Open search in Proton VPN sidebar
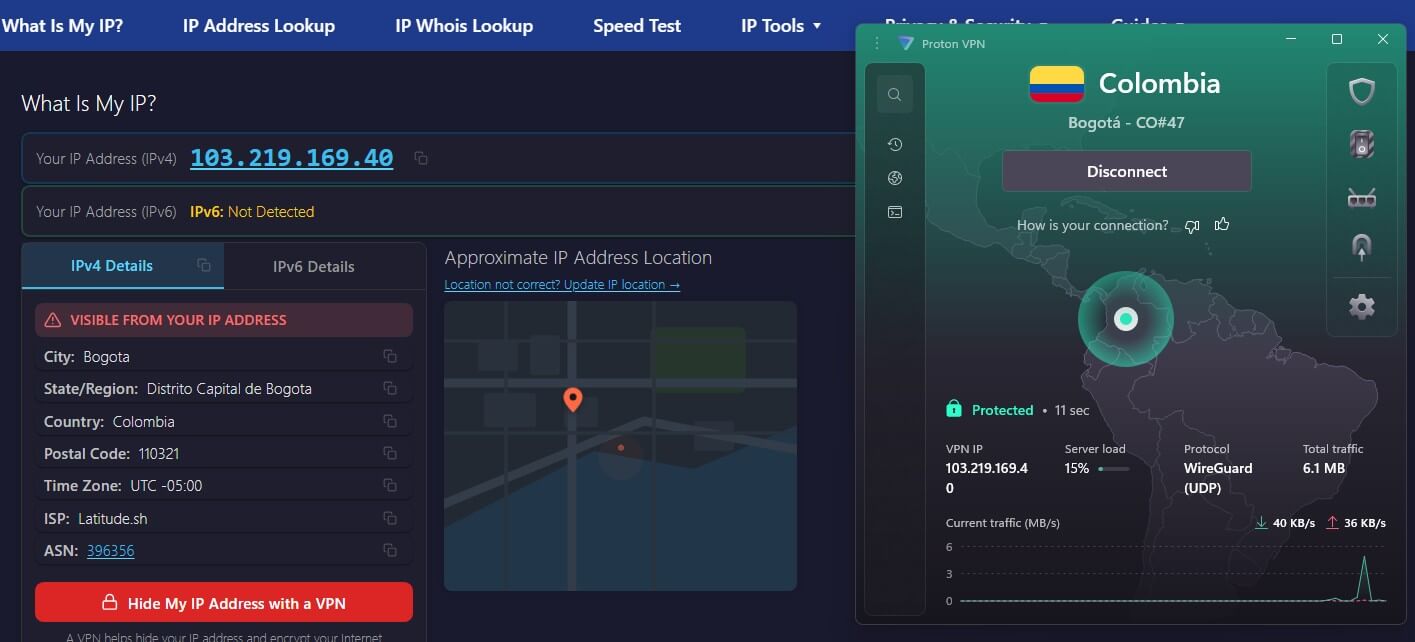 [x=895, y=95]
